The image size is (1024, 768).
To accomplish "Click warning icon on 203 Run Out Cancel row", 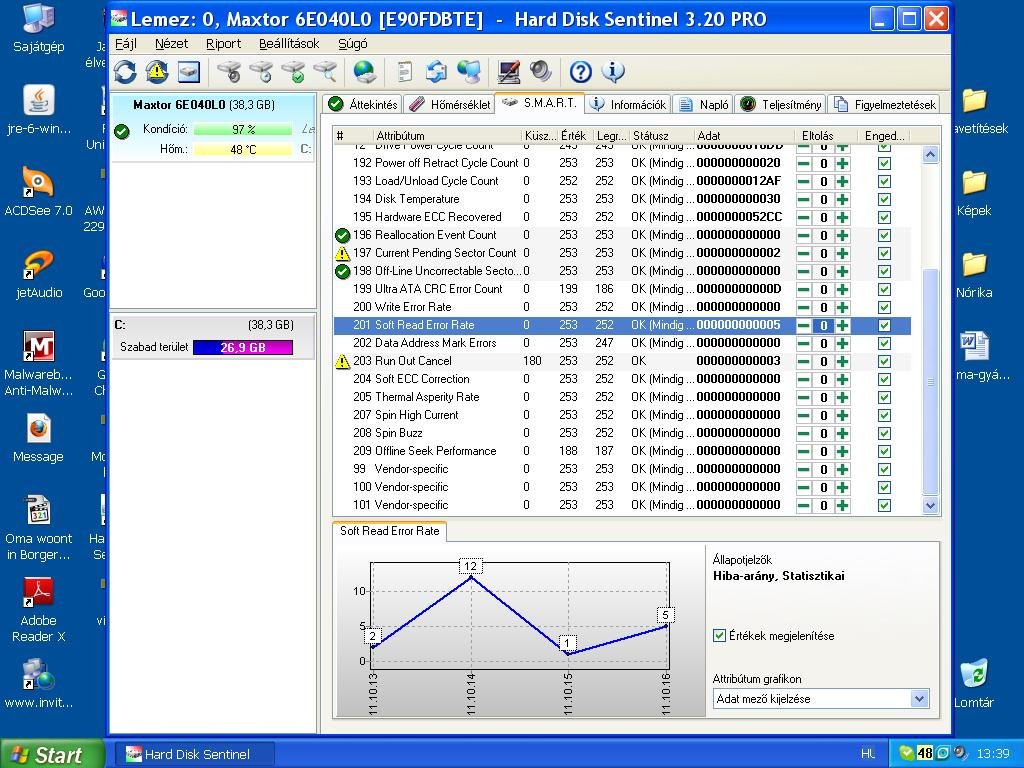I will coord(342,360).
